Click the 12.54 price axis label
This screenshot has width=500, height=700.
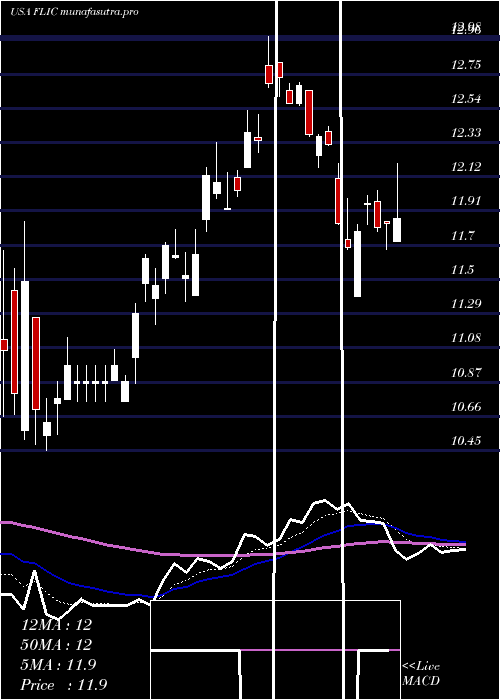(466, 99)
